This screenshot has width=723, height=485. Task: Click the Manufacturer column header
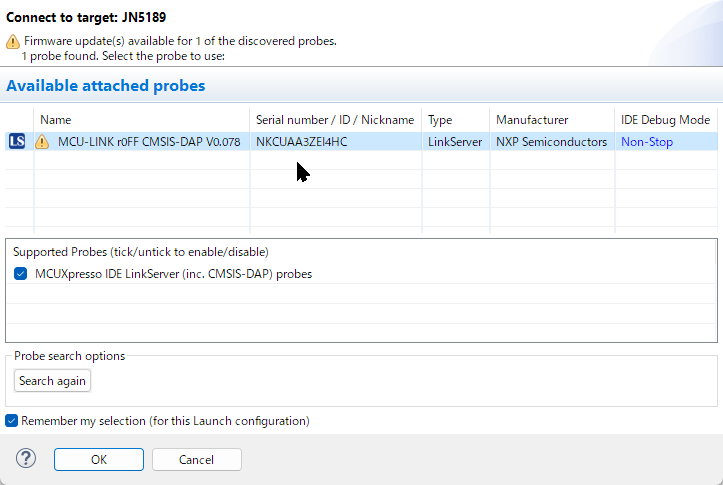(532, 120)
